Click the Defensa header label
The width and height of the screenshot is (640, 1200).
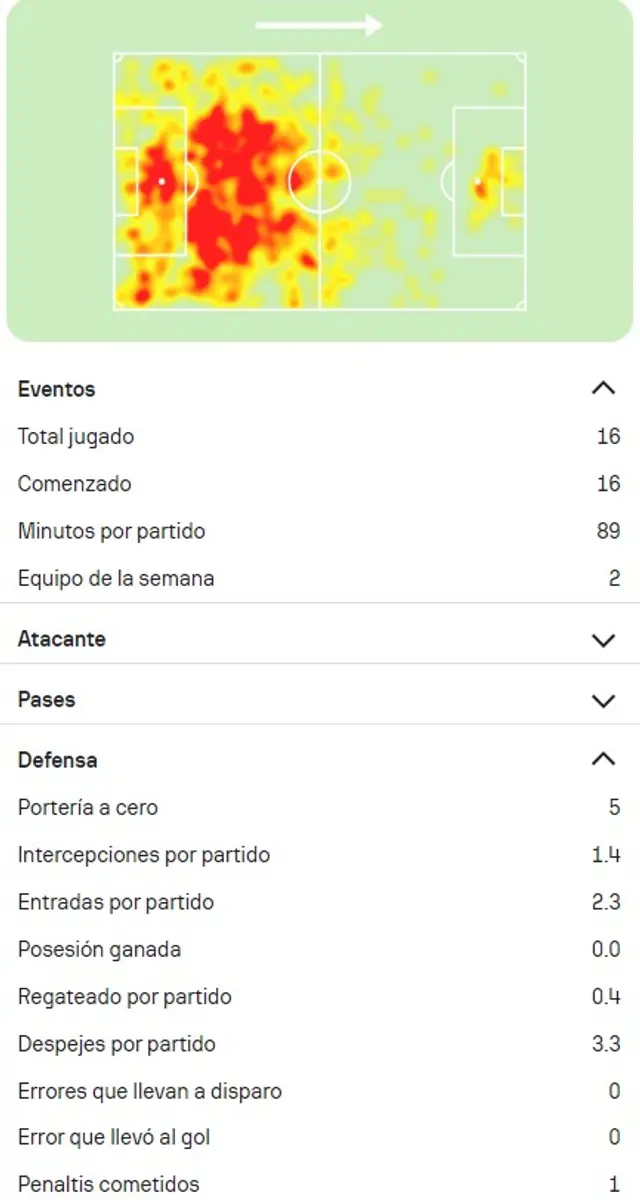pyautogui.click(x=58, y=760)
